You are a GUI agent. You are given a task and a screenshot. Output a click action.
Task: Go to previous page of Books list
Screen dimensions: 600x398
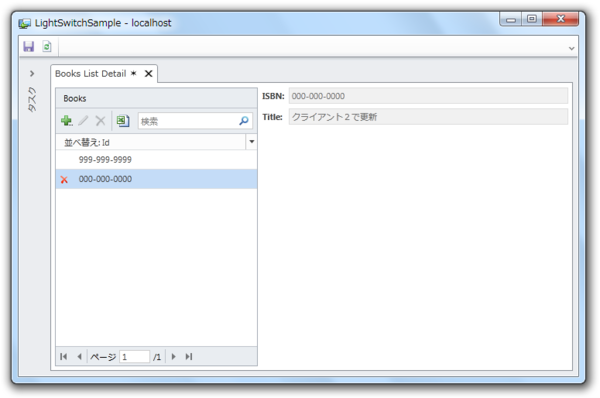click(x=79, y=357)
